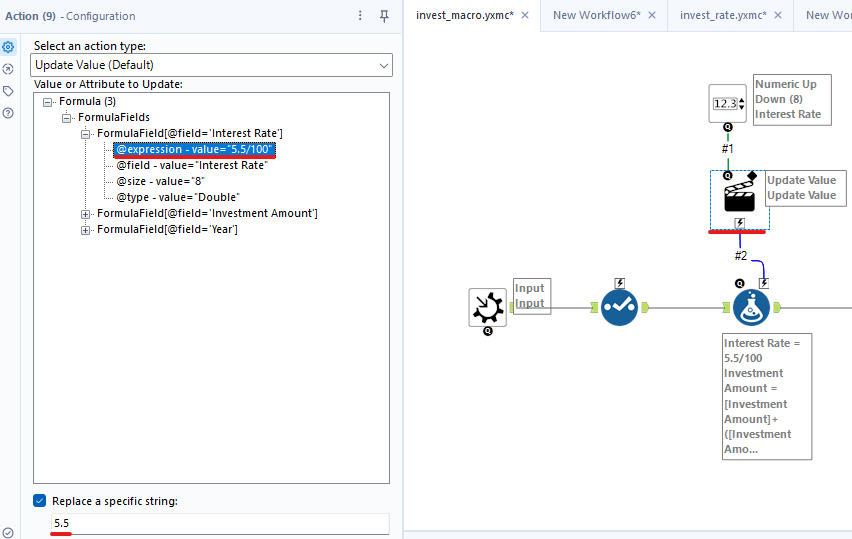Select FormulaField Investment Amount tree item
This screenshot has height=539, width=852.
pyautogui.click(x=207, y=214)
